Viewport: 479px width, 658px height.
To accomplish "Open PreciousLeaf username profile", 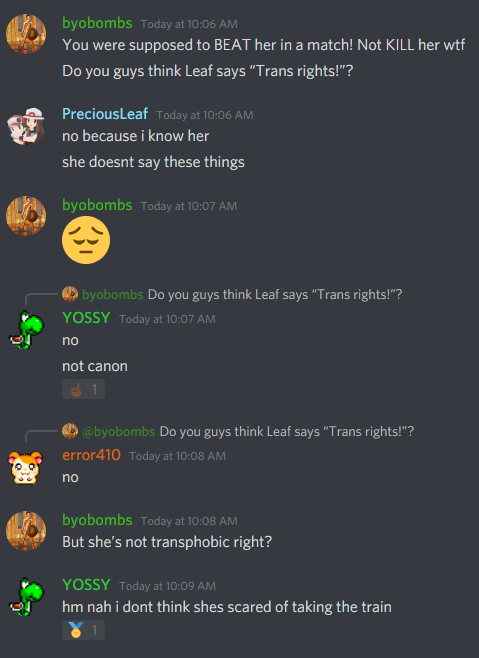I will [105, 114].
